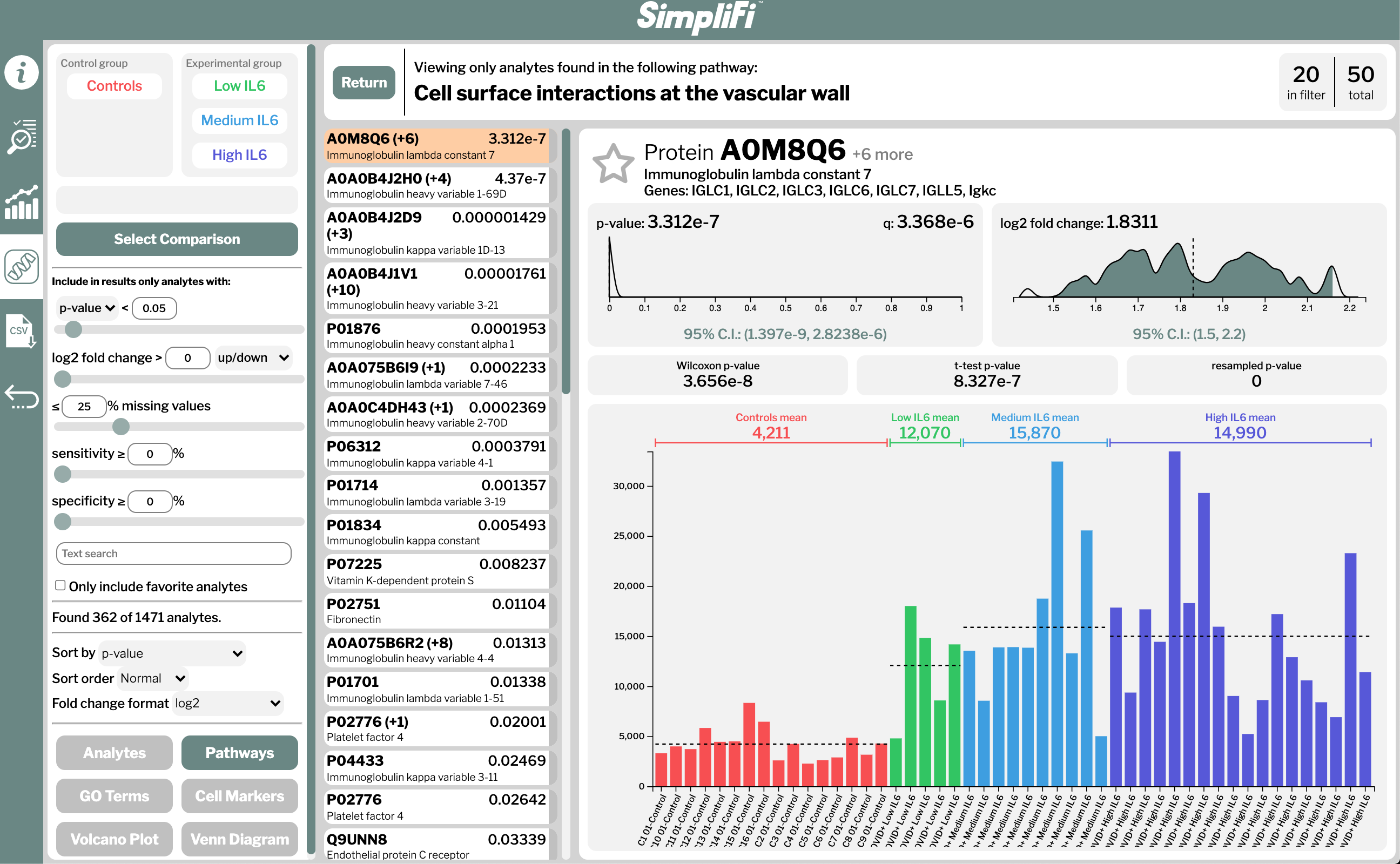1400x864 pixels.
Task: Click the Text search field
Action: (174, 553)
